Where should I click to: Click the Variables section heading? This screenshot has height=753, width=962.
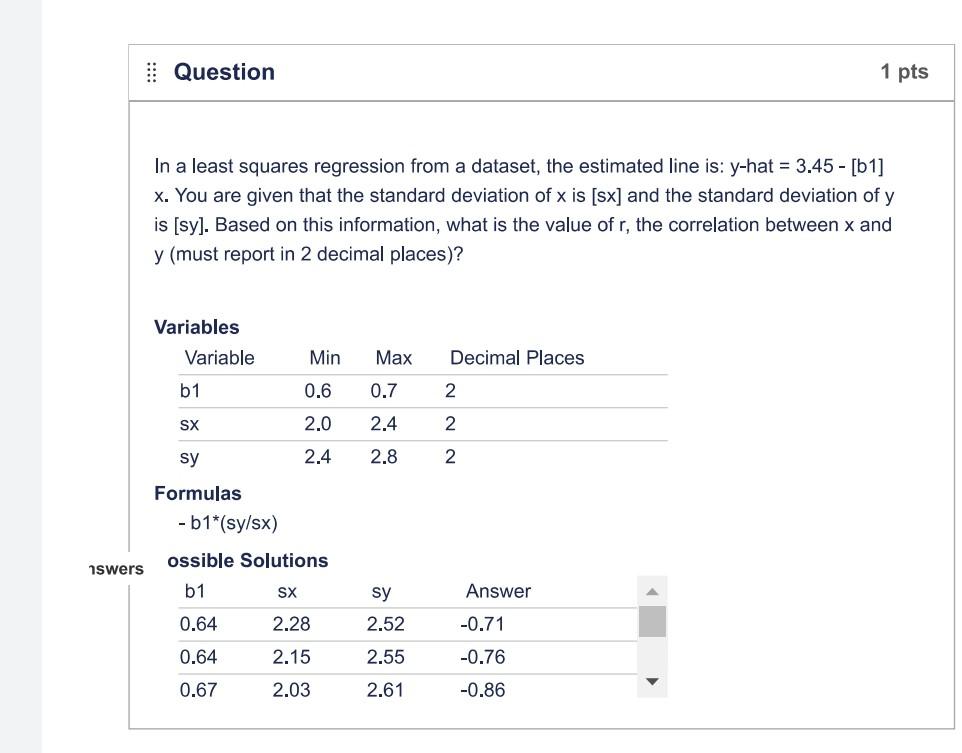pyautogui.click(x=196, y=327)
